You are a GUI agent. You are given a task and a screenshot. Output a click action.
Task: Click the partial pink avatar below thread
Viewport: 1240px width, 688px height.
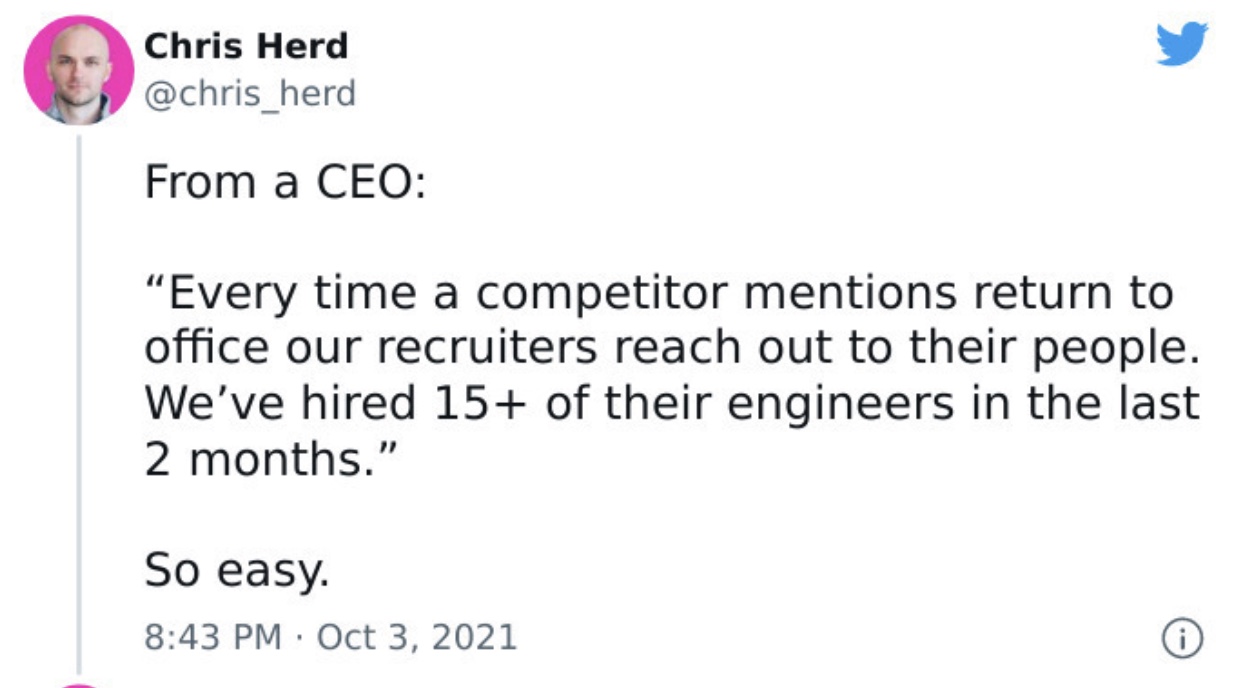(78, 684)
